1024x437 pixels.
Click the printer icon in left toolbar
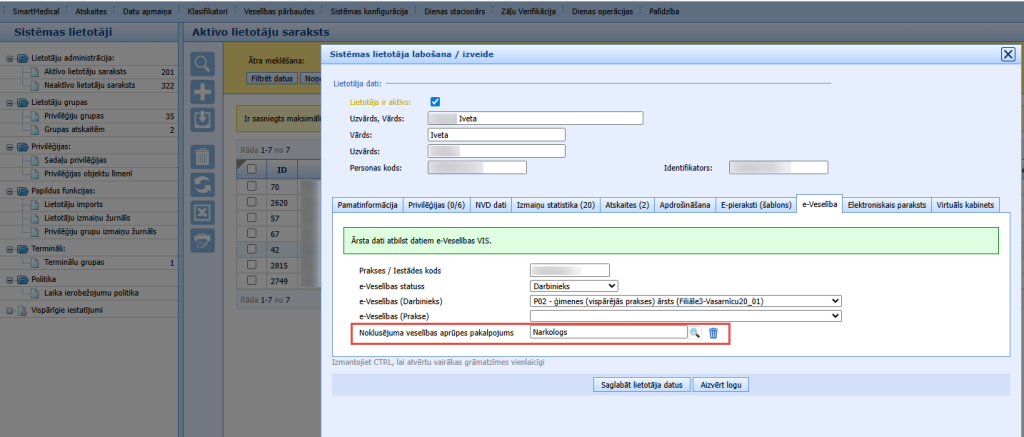(x=203, y=241)
